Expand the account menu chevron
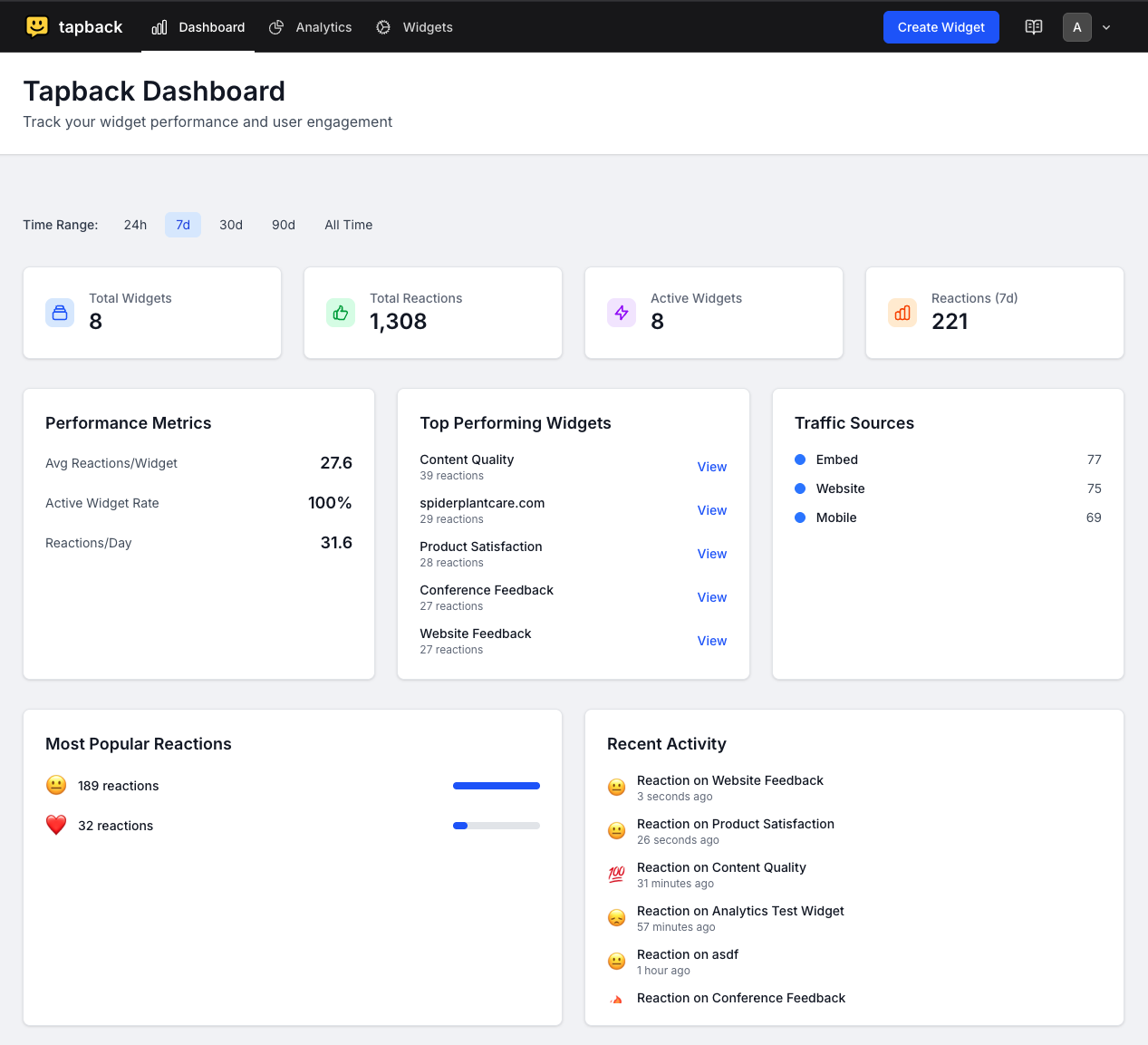 [x=1106, y=27]
